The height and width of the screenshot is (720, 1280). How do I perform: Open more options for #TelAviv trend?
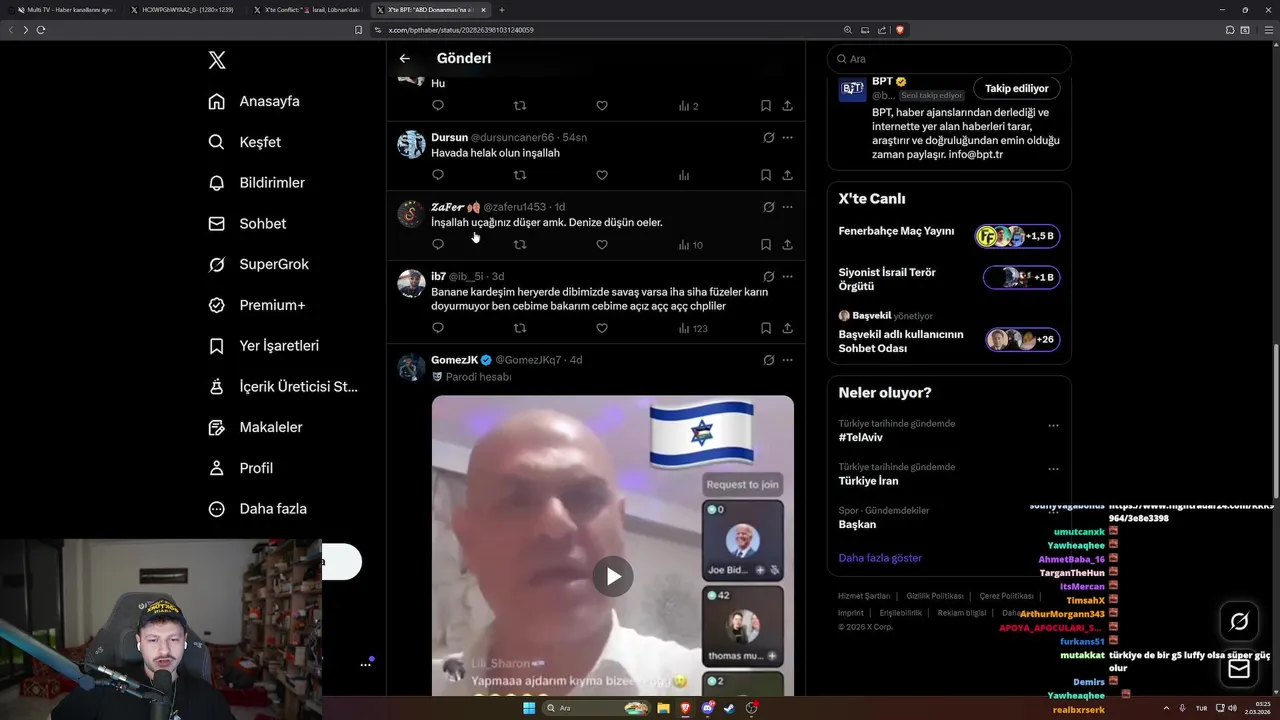click(1053, 425)
